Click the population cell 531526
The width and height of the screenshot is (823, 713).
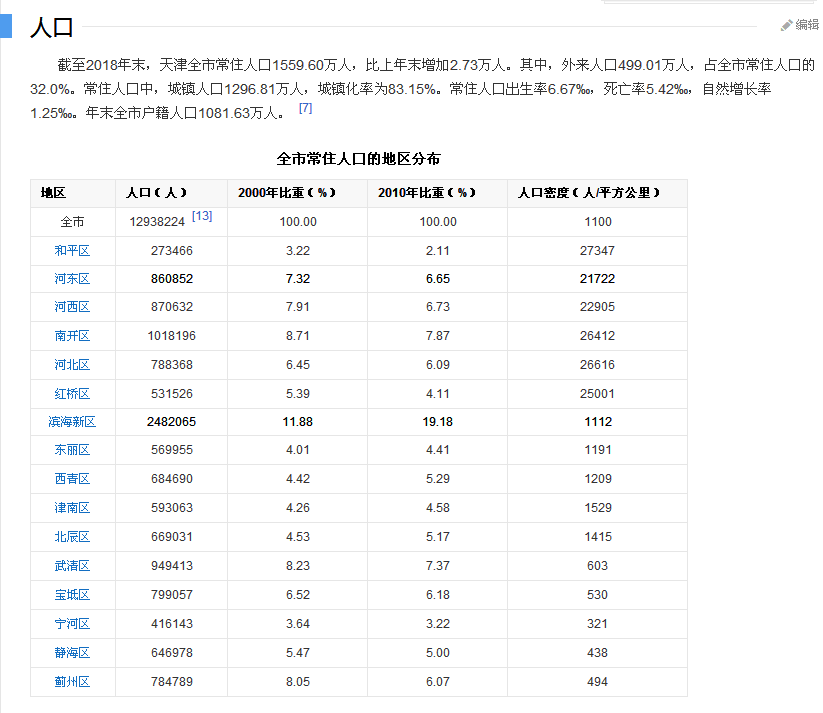pyautogui.click(x=172, y=394)
